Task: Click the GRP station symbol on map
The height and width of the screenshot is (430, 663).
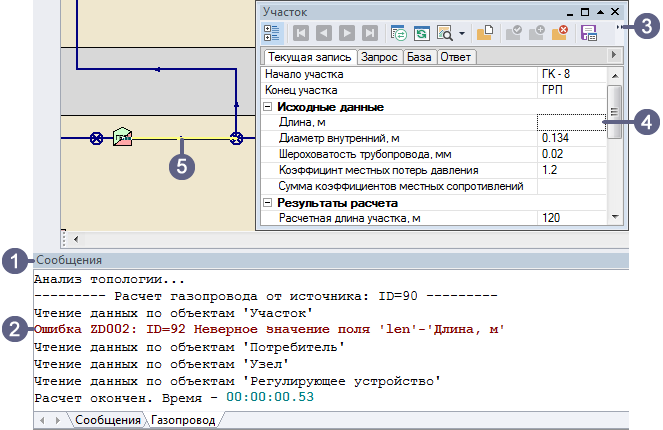Action: pos(123,137)
